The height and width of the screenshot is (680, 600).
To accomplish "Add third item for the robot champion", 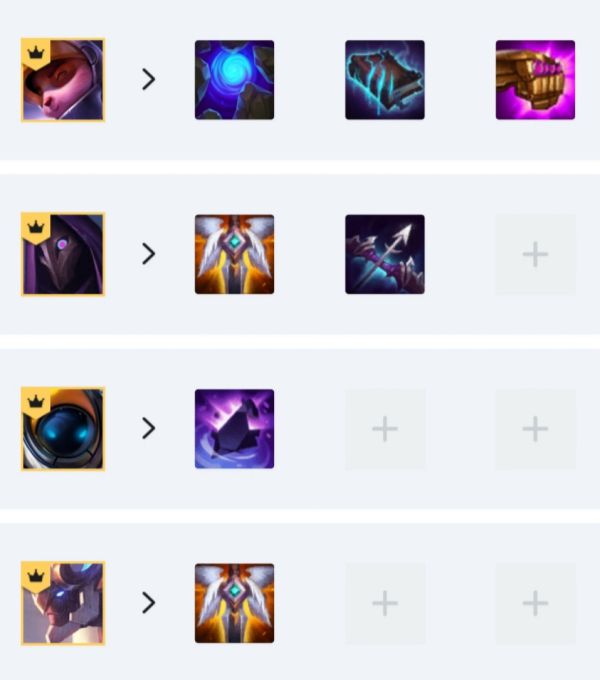I will pos(535,429).
